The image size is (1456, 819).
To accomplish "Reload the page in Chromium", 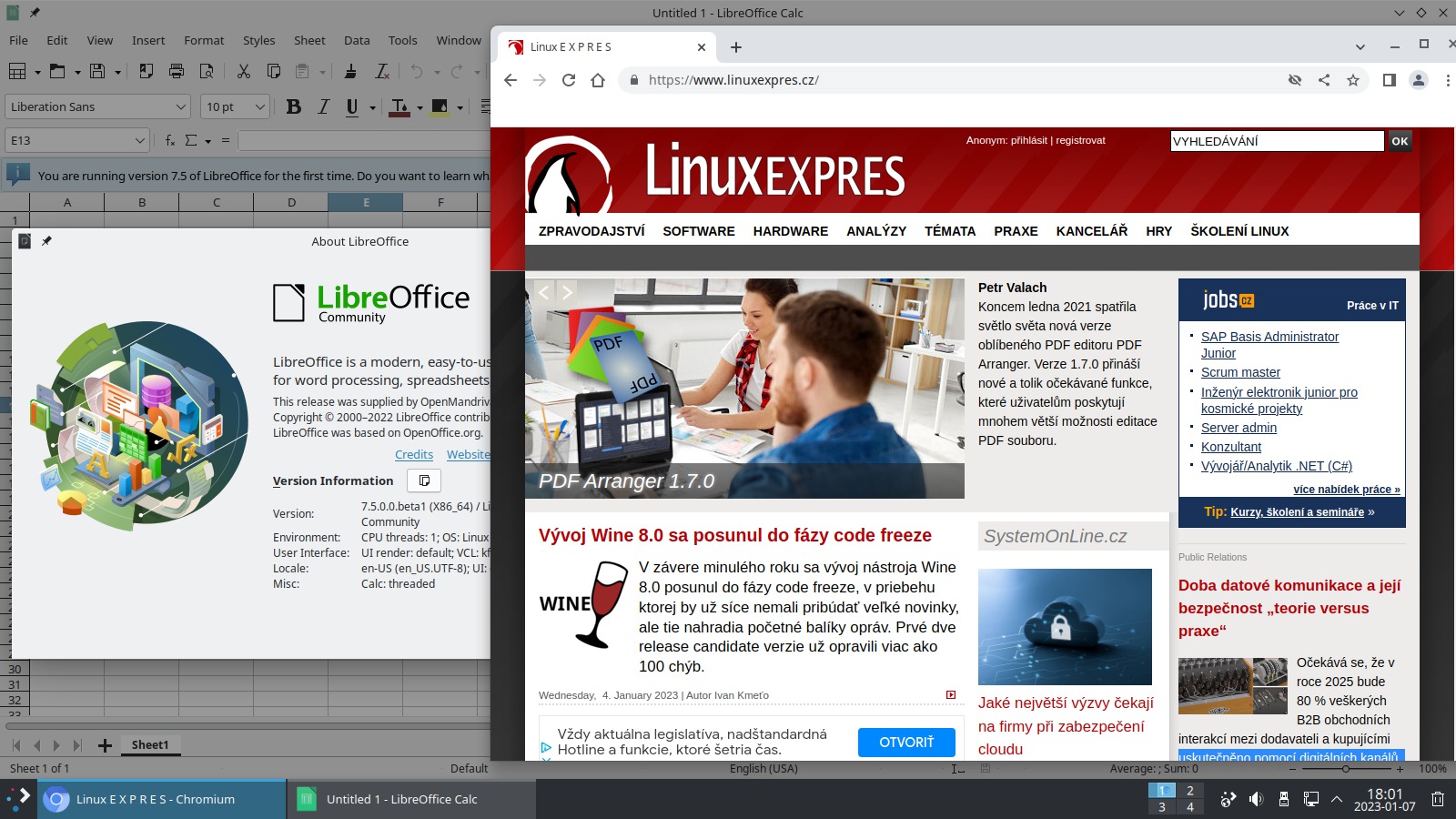I will click(569, 80).
